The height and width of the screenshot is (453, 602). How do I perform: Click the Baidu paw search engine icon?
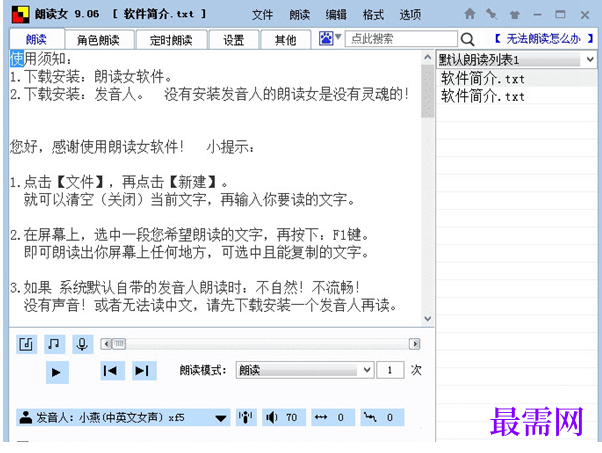pyautogui.click(x=326, y=38)
